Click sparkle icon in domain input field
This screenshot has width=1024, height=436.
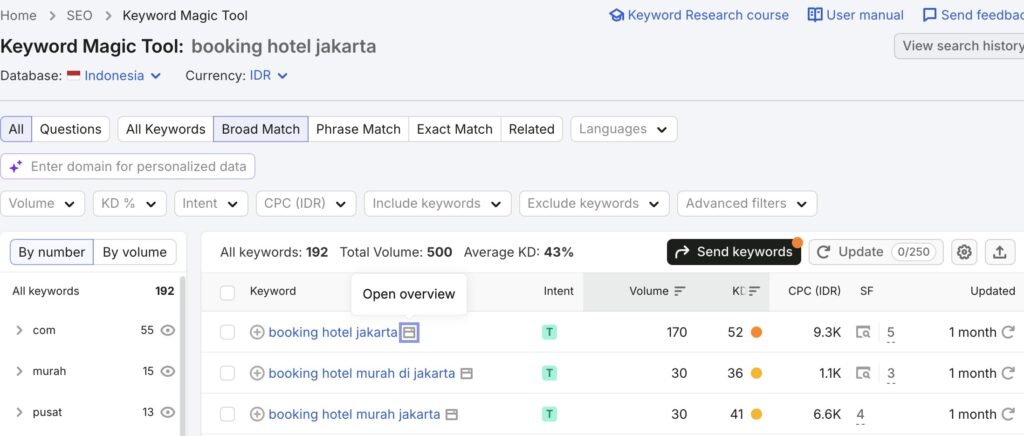pos(16,166)
